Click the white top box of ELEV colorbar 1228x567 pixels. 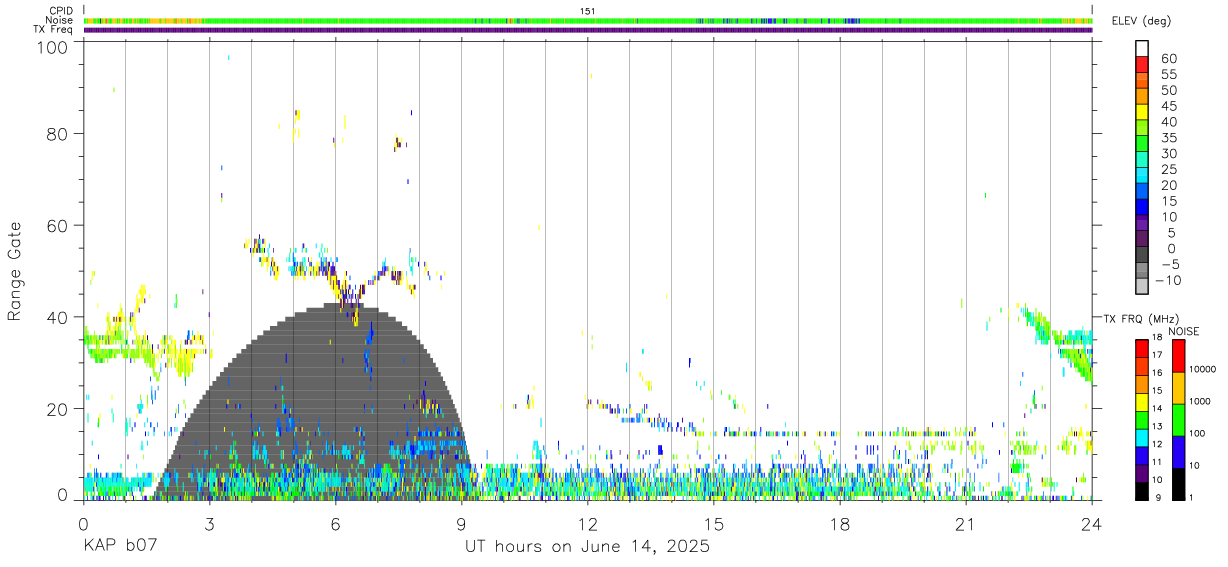click(x=1142, y=49)
